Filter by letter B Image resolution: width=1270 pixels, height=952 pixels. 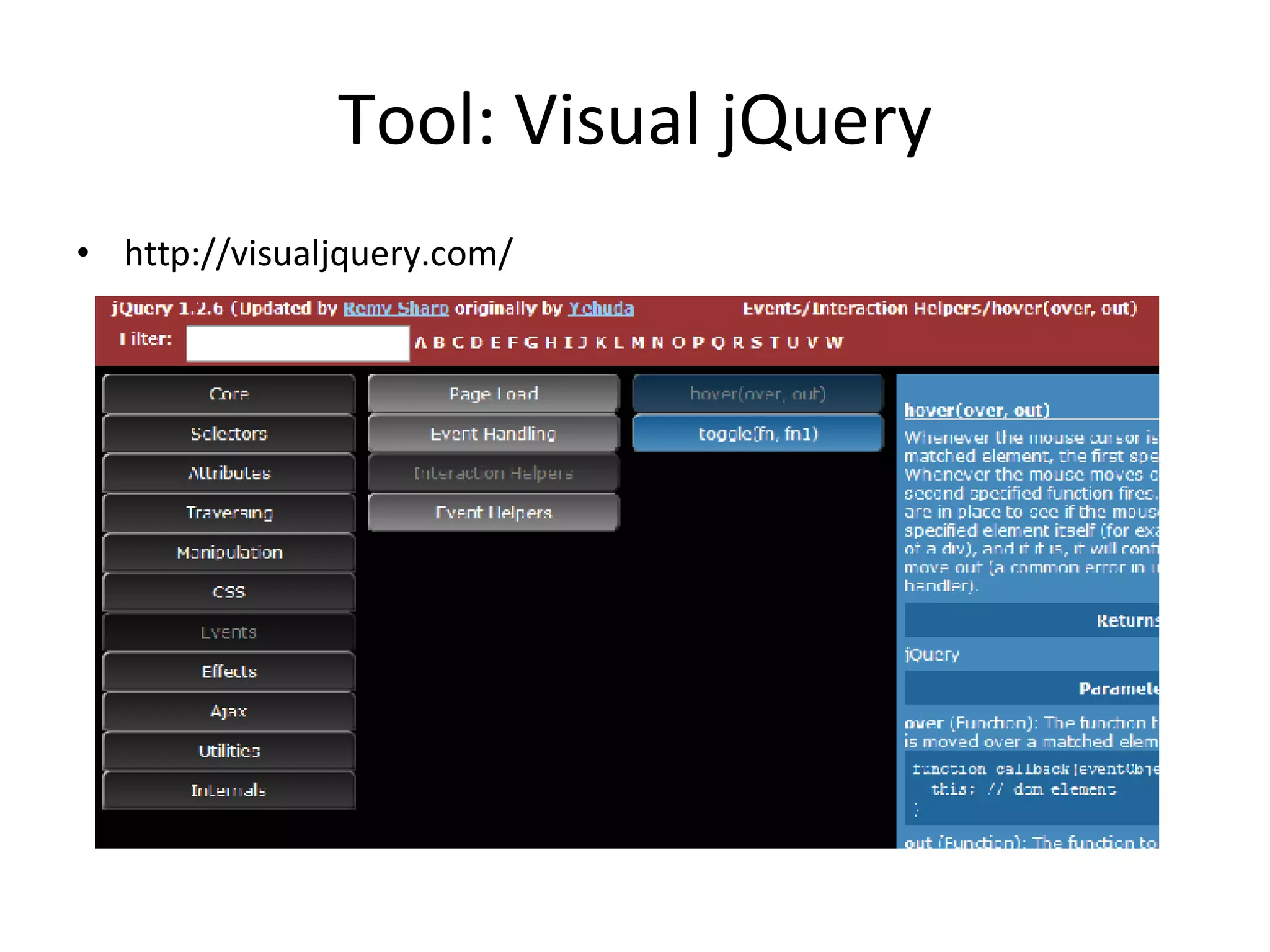[x=439, y=343]
